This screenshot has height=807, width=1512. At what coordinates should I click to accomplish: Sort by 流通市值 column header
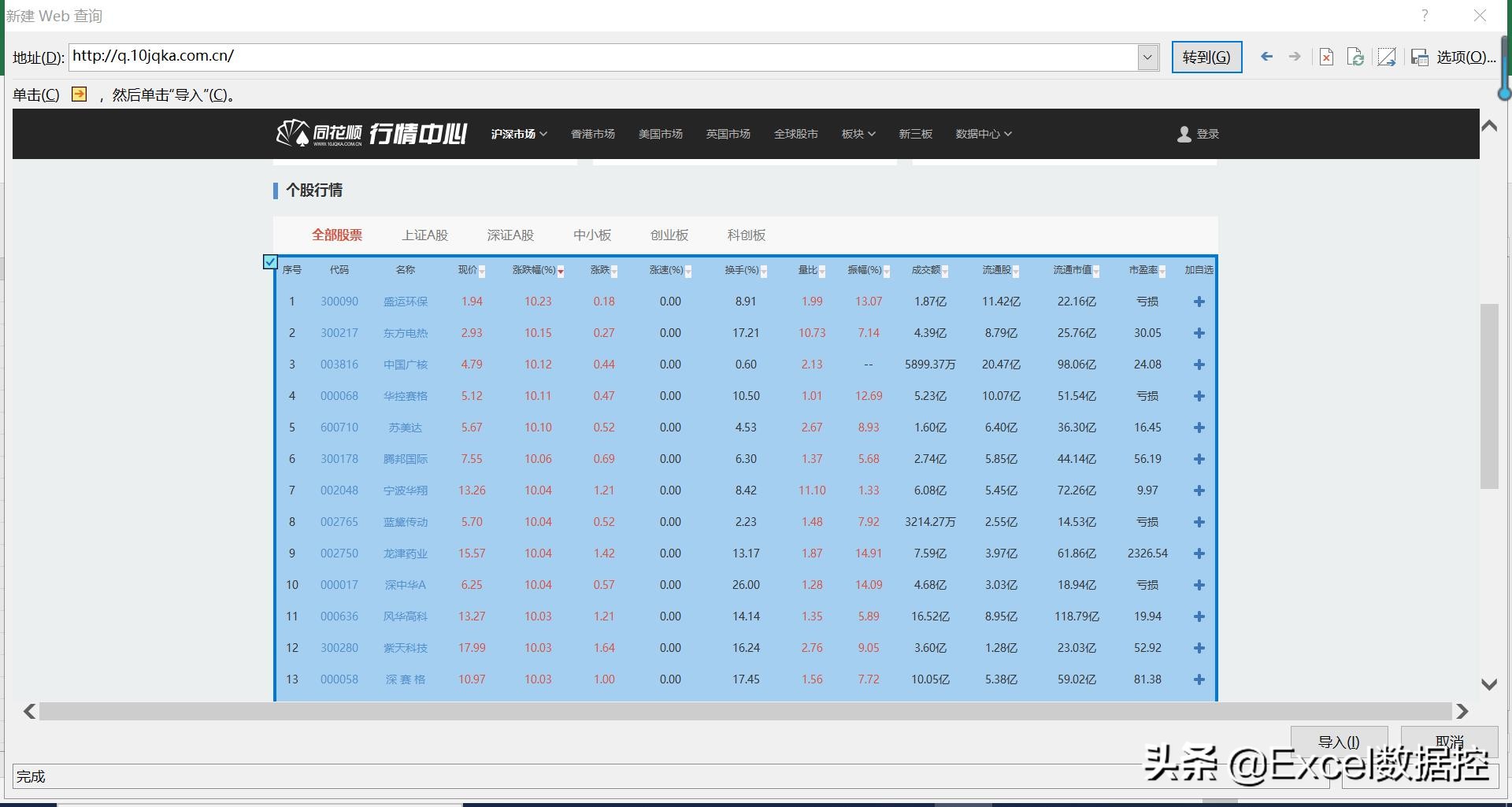point(1077,270)
